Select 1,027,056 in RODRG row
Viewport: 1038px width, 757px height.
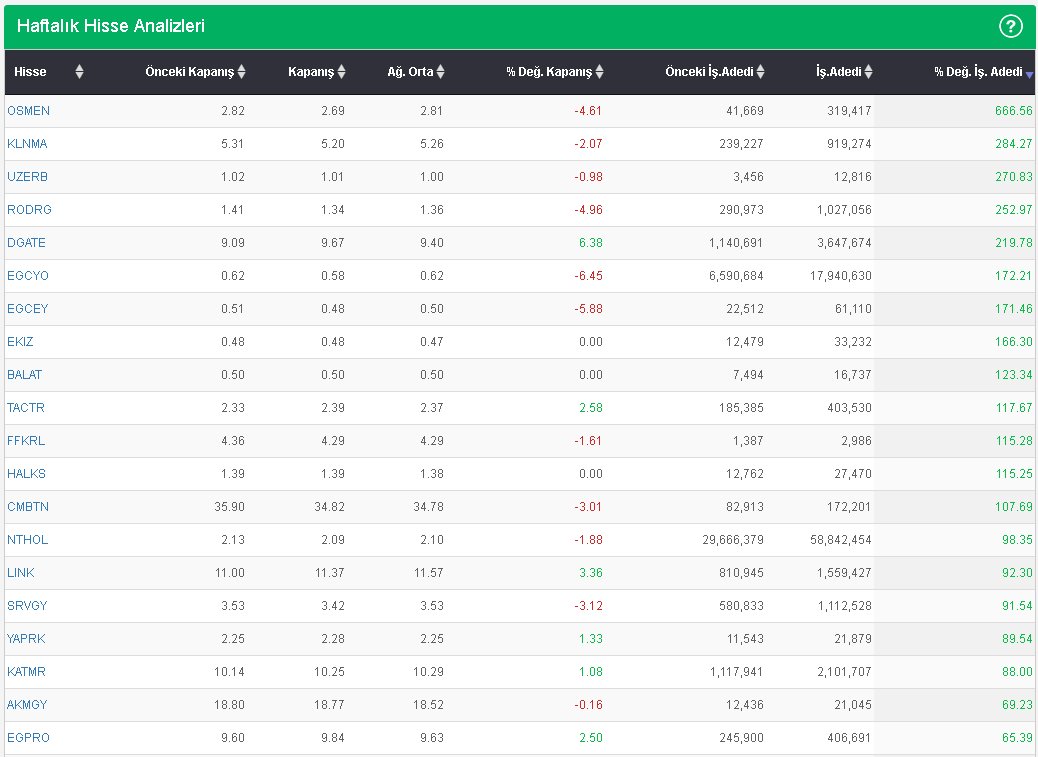(x=845, y=210)
